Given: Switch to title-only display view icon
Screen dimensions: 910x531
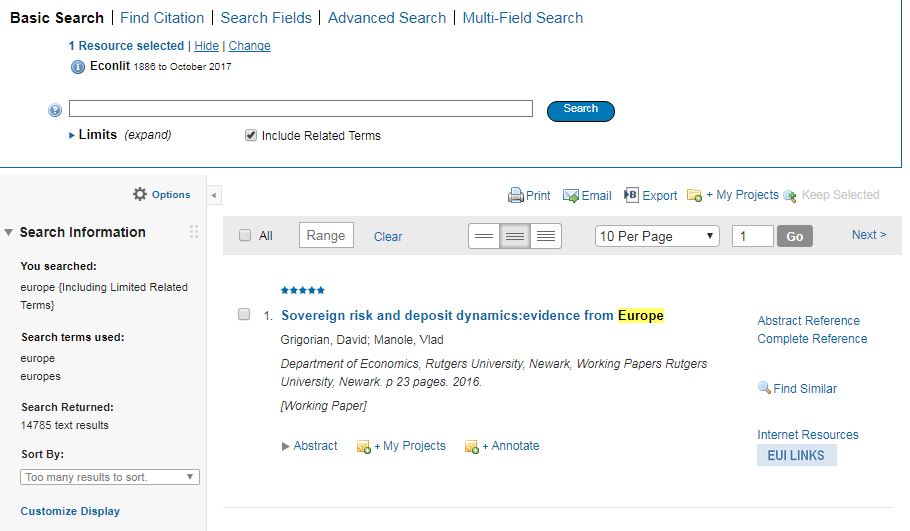Looking at the screenshot, I should [x=484, y=237].
